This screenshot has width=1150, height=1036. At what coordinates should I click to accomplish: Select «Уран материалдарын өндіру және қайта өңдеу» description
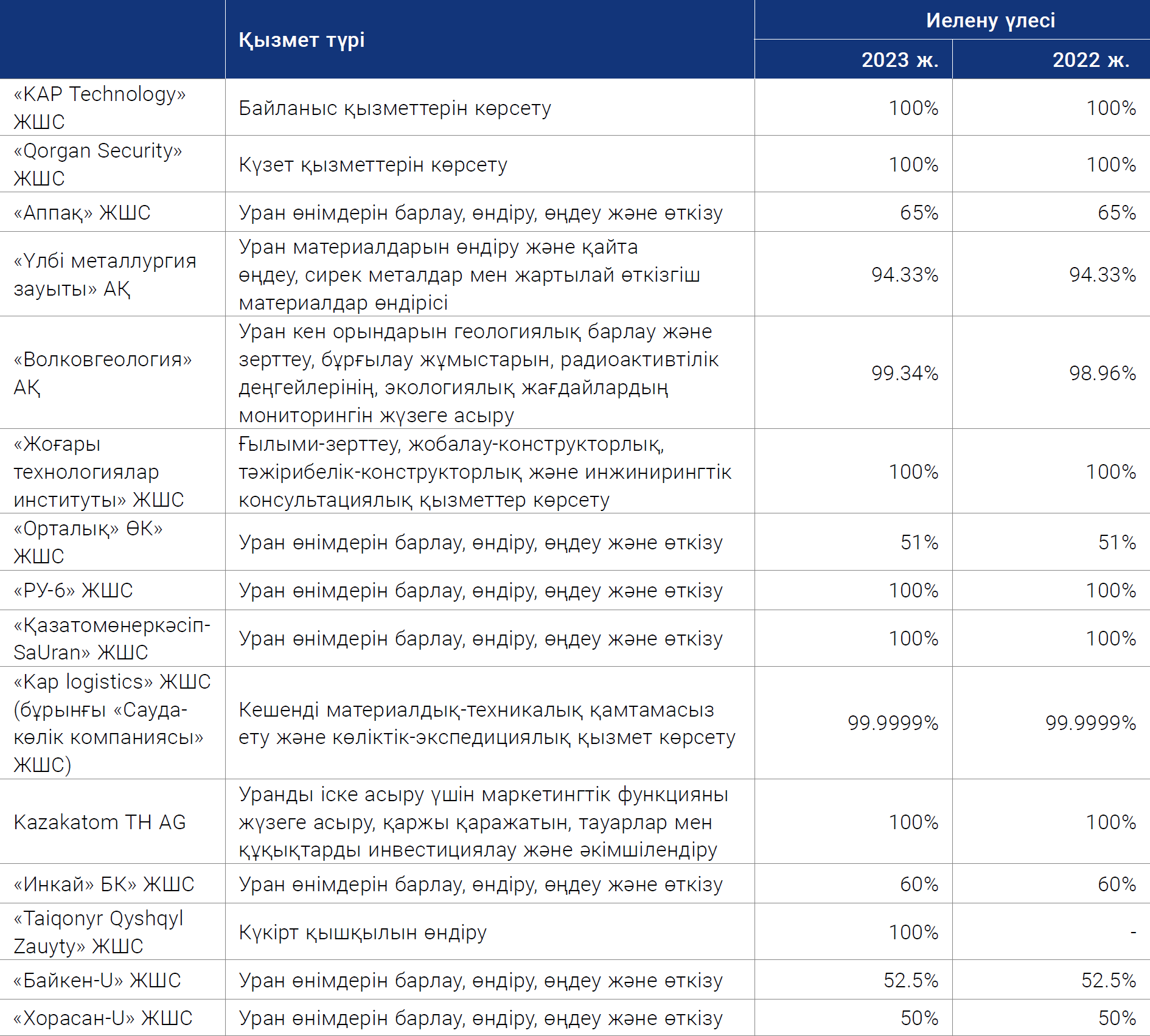pos(469,274)
